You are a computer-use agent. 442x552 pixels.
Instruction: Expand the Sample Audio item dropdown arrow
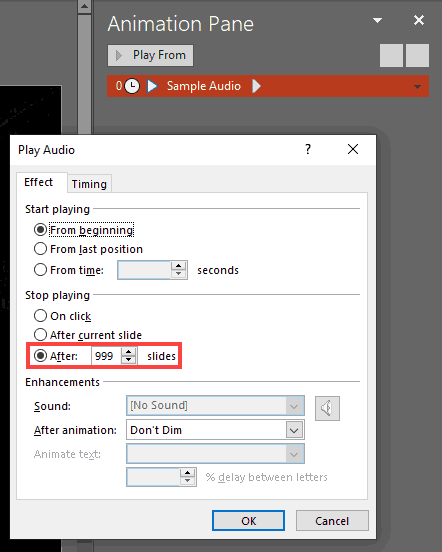click(417, 86)
